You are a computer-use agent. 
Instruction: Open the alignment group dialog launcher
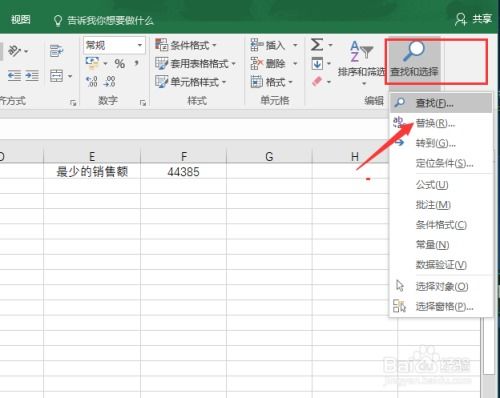pyautogui.click(x=73, y=103)
